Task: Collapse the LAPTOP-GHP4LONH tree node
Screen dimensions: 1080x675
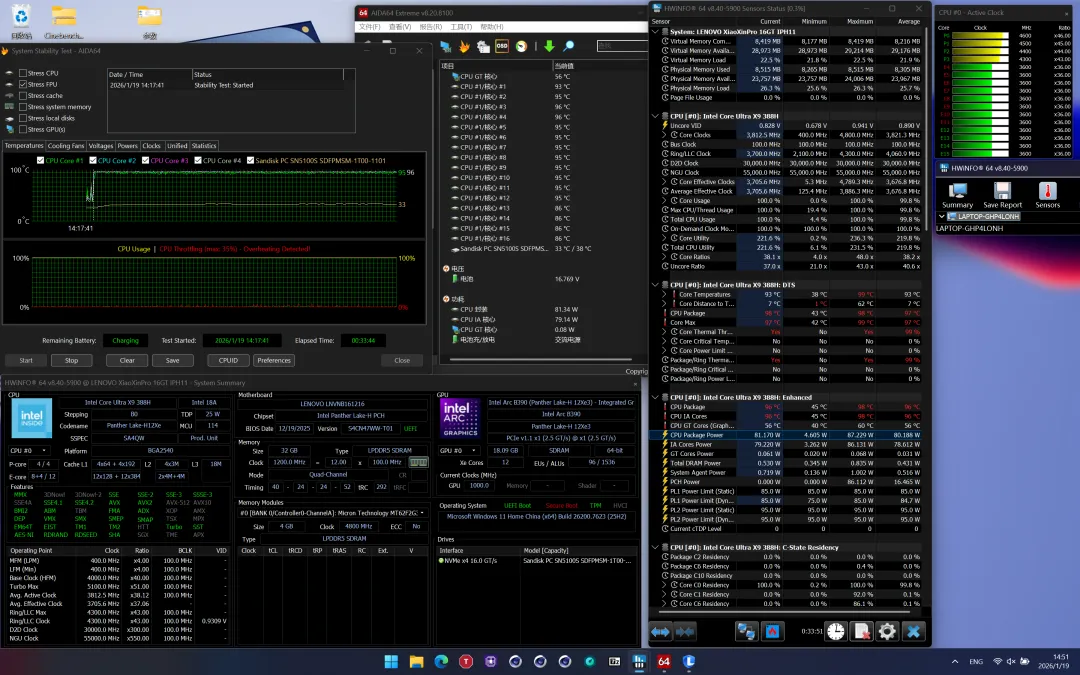Action: pyautogui.click(x=942, y=216)
